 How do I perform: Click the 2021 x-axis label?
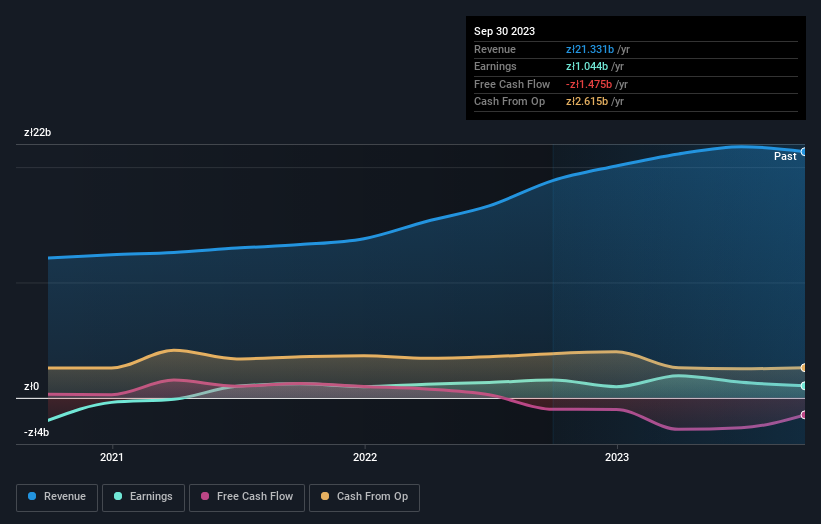point(112,457)
